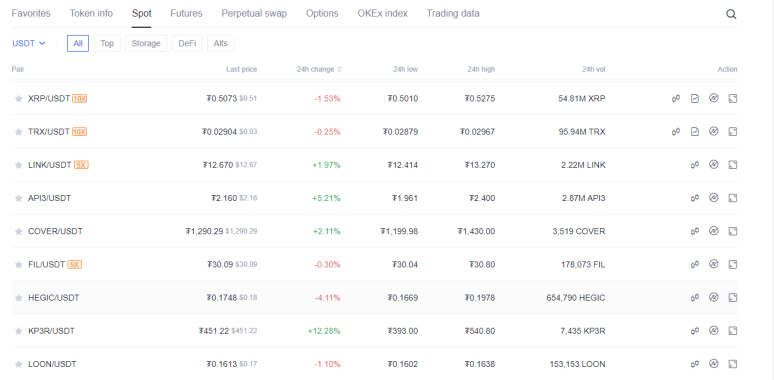
Task: Open compass icon in LINK/USDT row
Action: pyautogui.click(x=713, y=164)
